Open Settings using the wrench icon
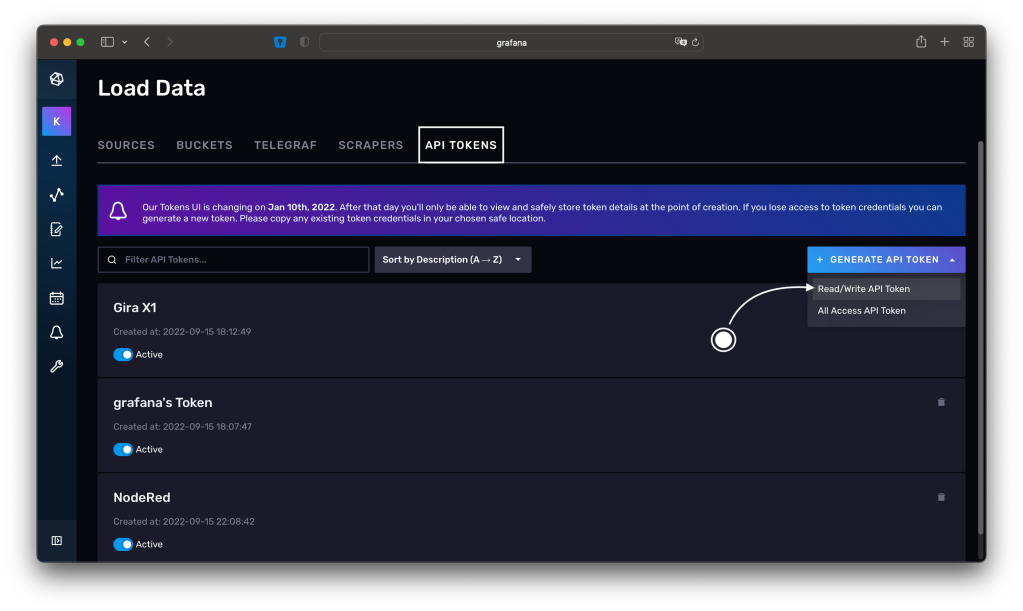Screen dimensions: 1023x611 (56, 365)
